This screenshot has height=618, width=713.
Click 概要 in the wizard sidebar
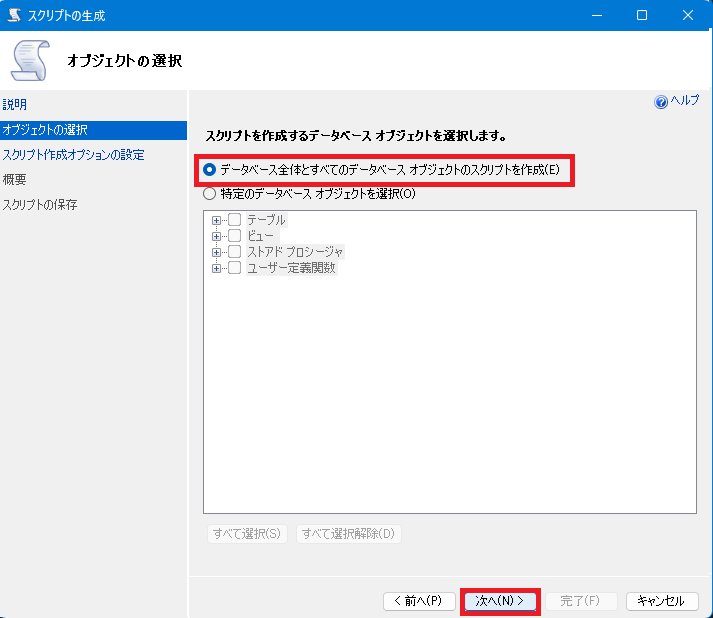15,180
